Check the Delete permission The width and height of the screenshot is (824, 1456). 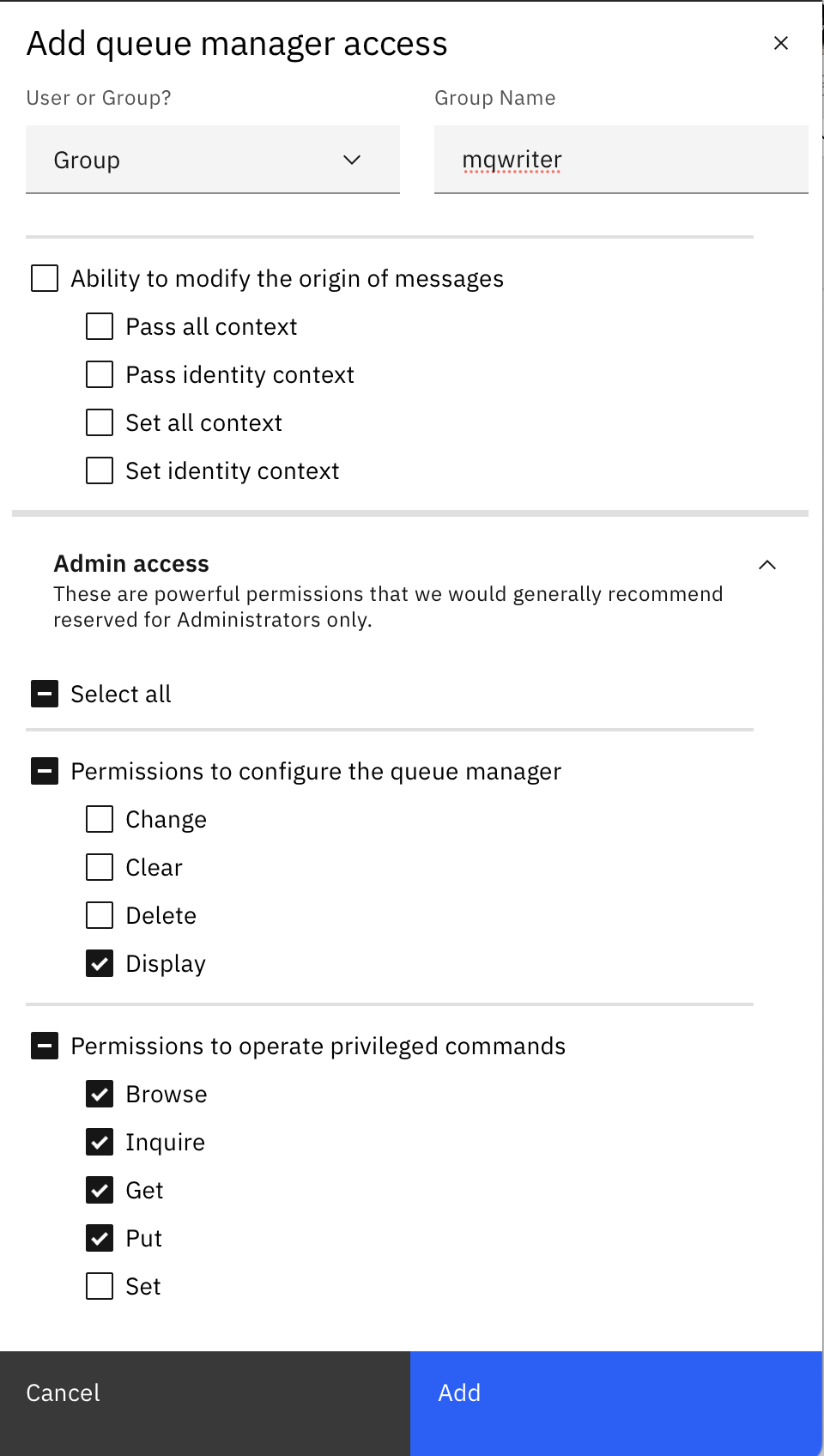click(x=100, y=915)
